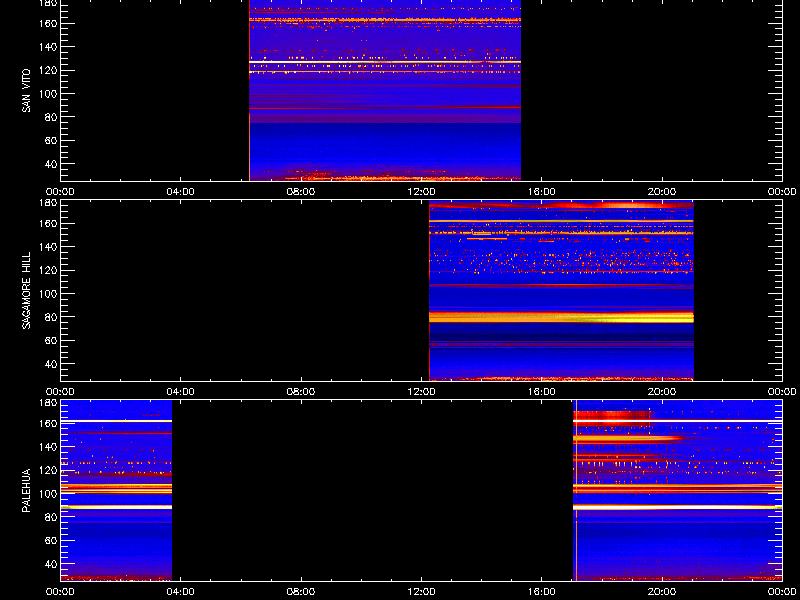The height and width of the screenshot is (600, 800).
Task: Click the 16:00 label under San Vito panel
Action: click(542, 192)
